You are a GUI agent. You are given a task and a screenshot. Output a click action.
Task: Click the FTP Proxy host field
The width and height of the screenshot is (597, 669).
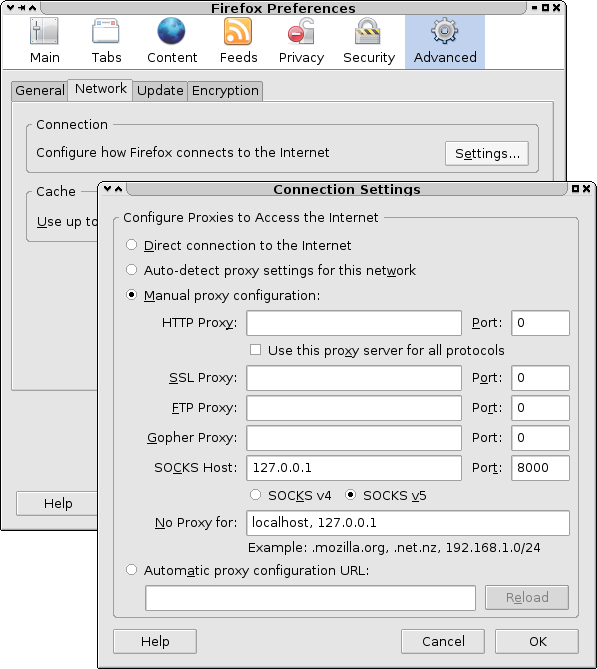click(x=354, y=408)
